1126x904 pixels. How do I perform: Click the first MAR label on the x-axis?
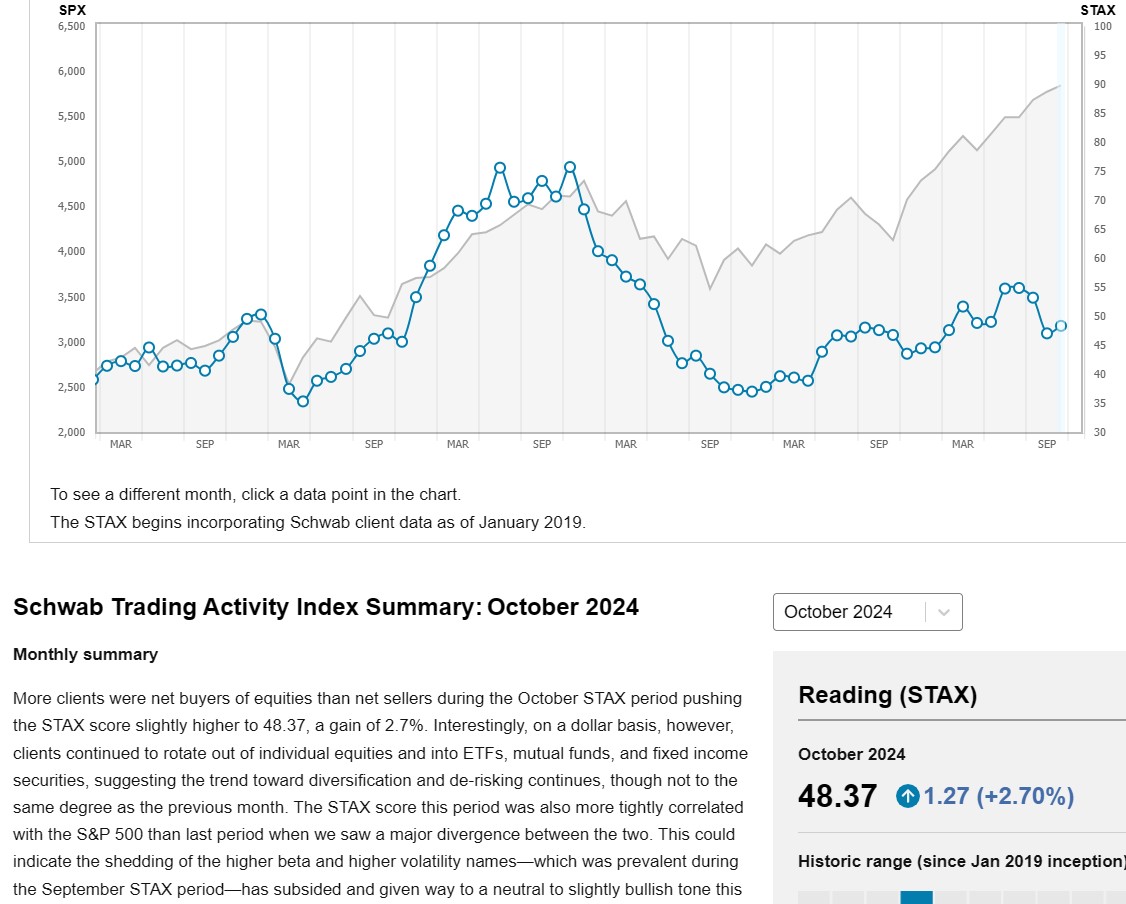(x=121, y=444)
